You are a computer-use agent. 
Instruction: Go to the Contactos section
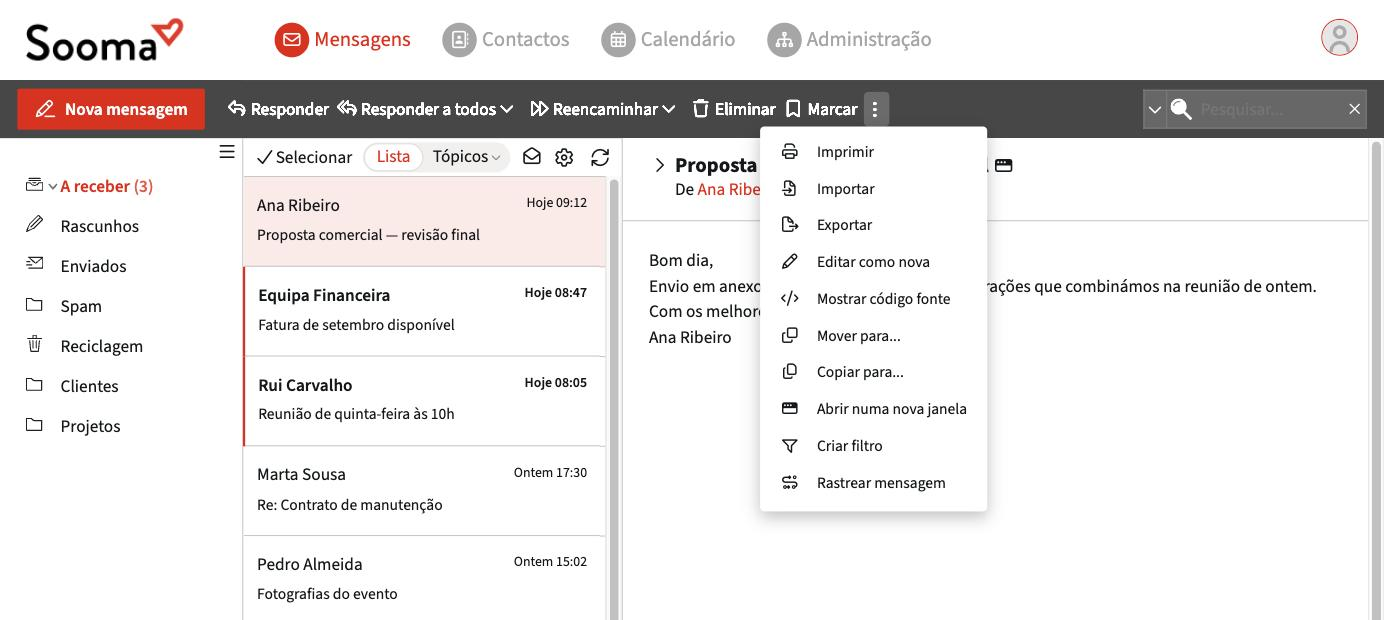coord(506,40)
